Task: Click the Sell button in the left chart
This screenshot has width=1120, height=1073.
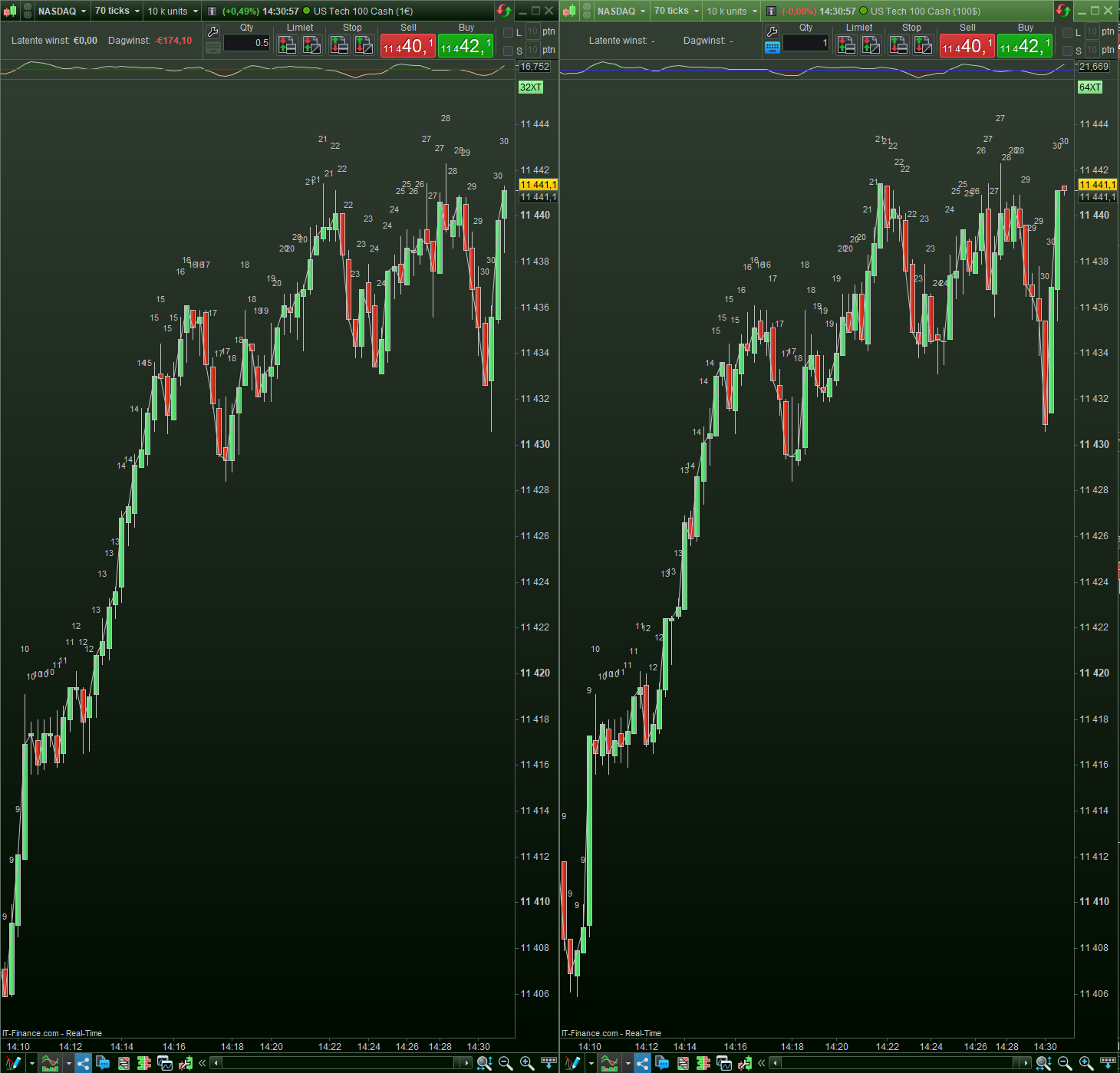Action: (408, 46)
